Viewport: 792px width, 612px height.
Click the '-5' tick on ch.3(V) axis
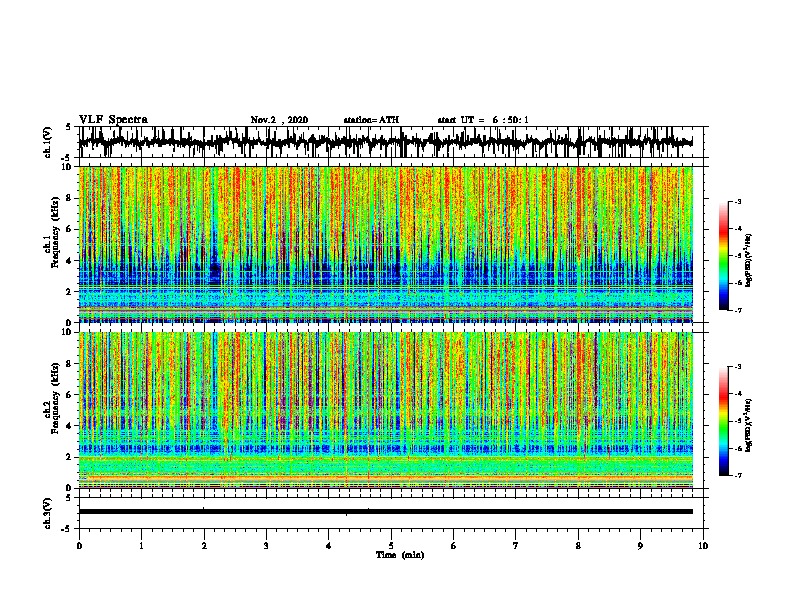(67, 529)
